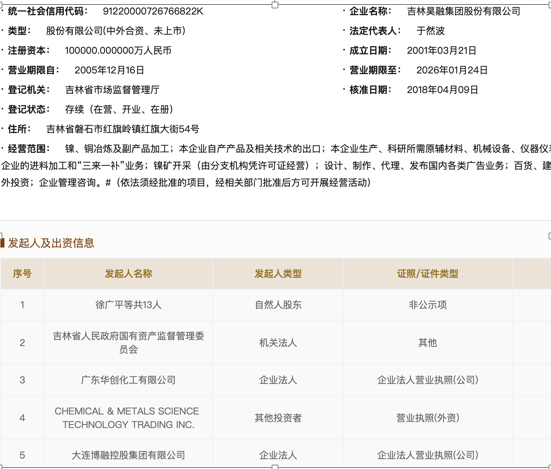This screenshot has height=469, width=551.
Task: Open 广东华创化工有限公司 entry
Action: (x=128, y=380)
